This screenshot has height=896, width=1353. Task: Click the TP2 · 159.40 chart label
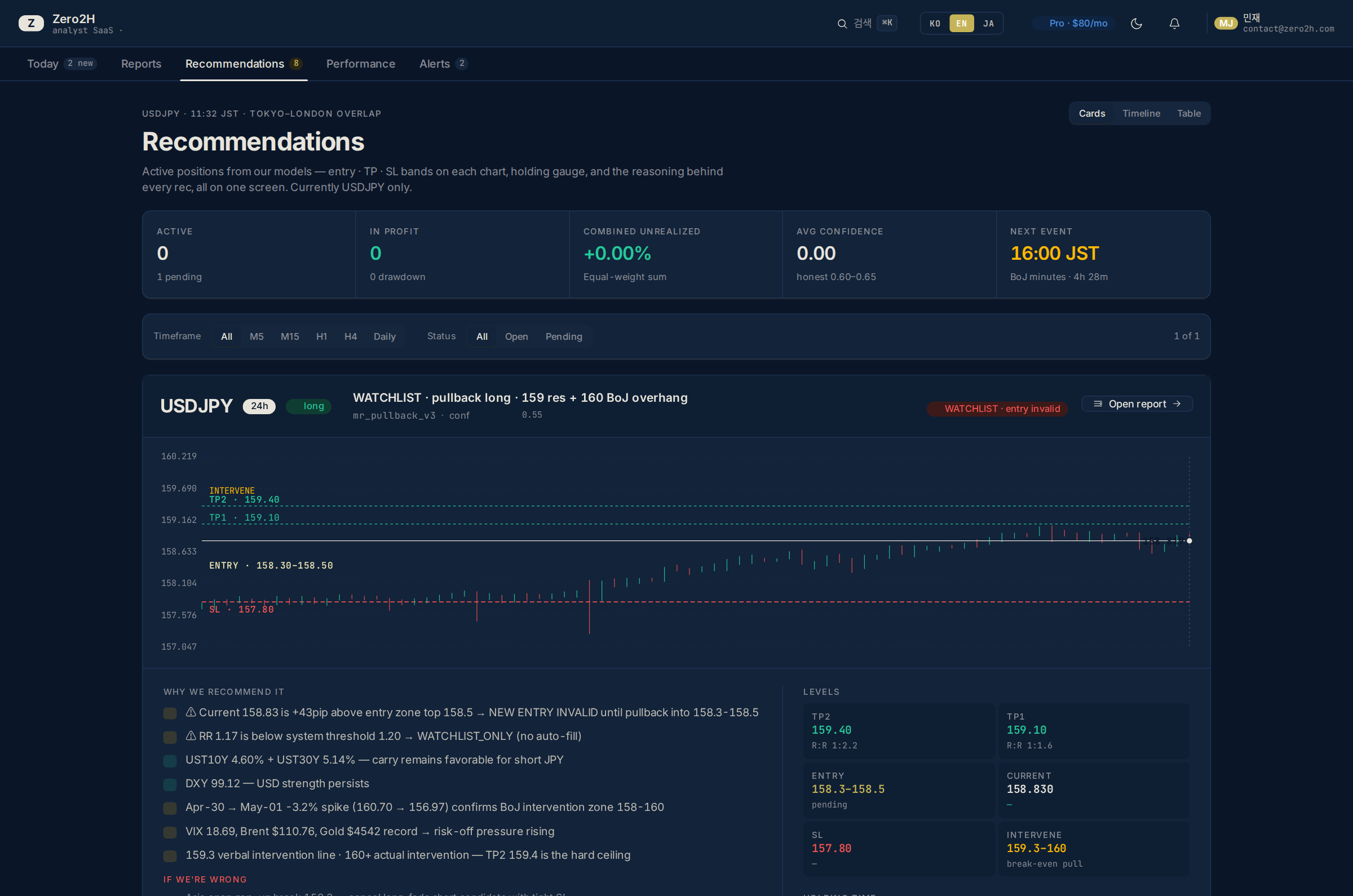point(244,499)
